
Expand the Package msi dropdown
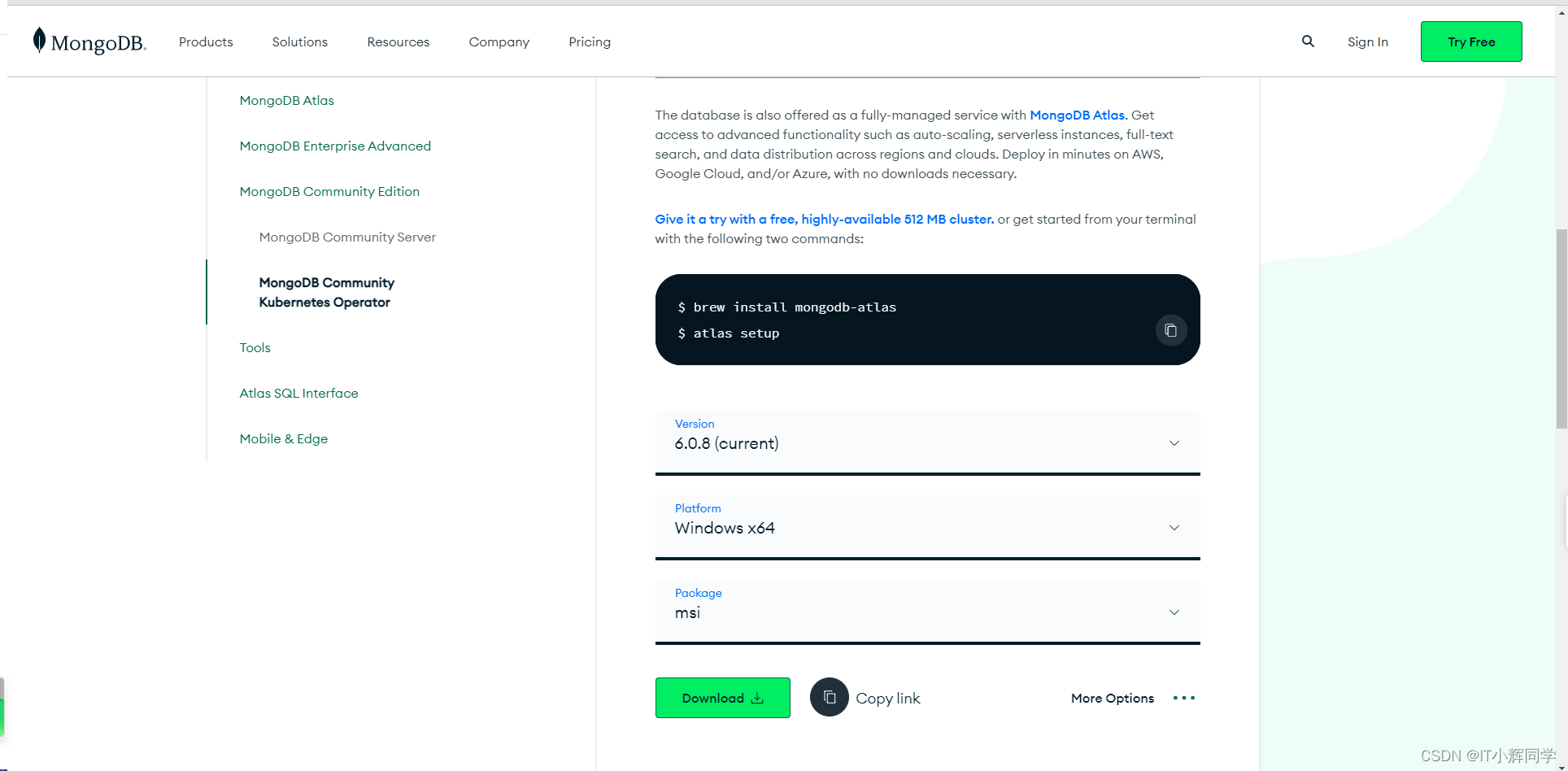point(928,612)
